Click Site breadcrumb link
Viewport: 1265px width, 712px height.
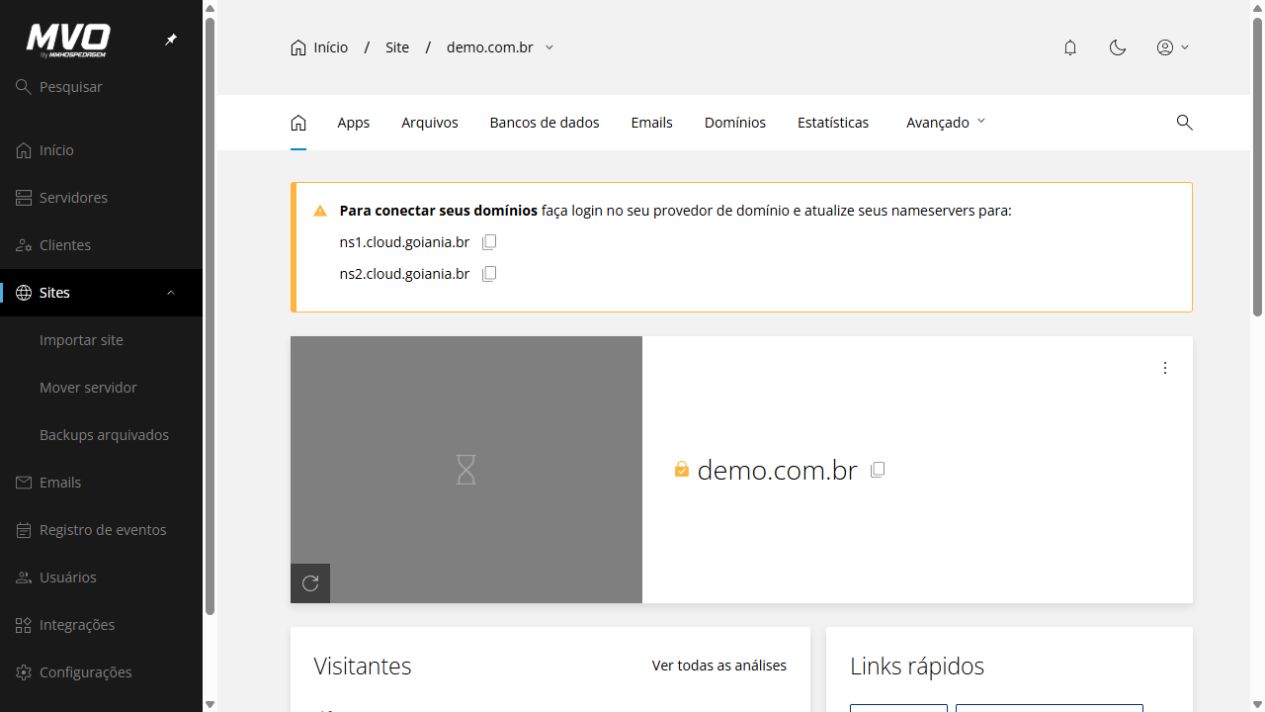click(x=397, y=47)
